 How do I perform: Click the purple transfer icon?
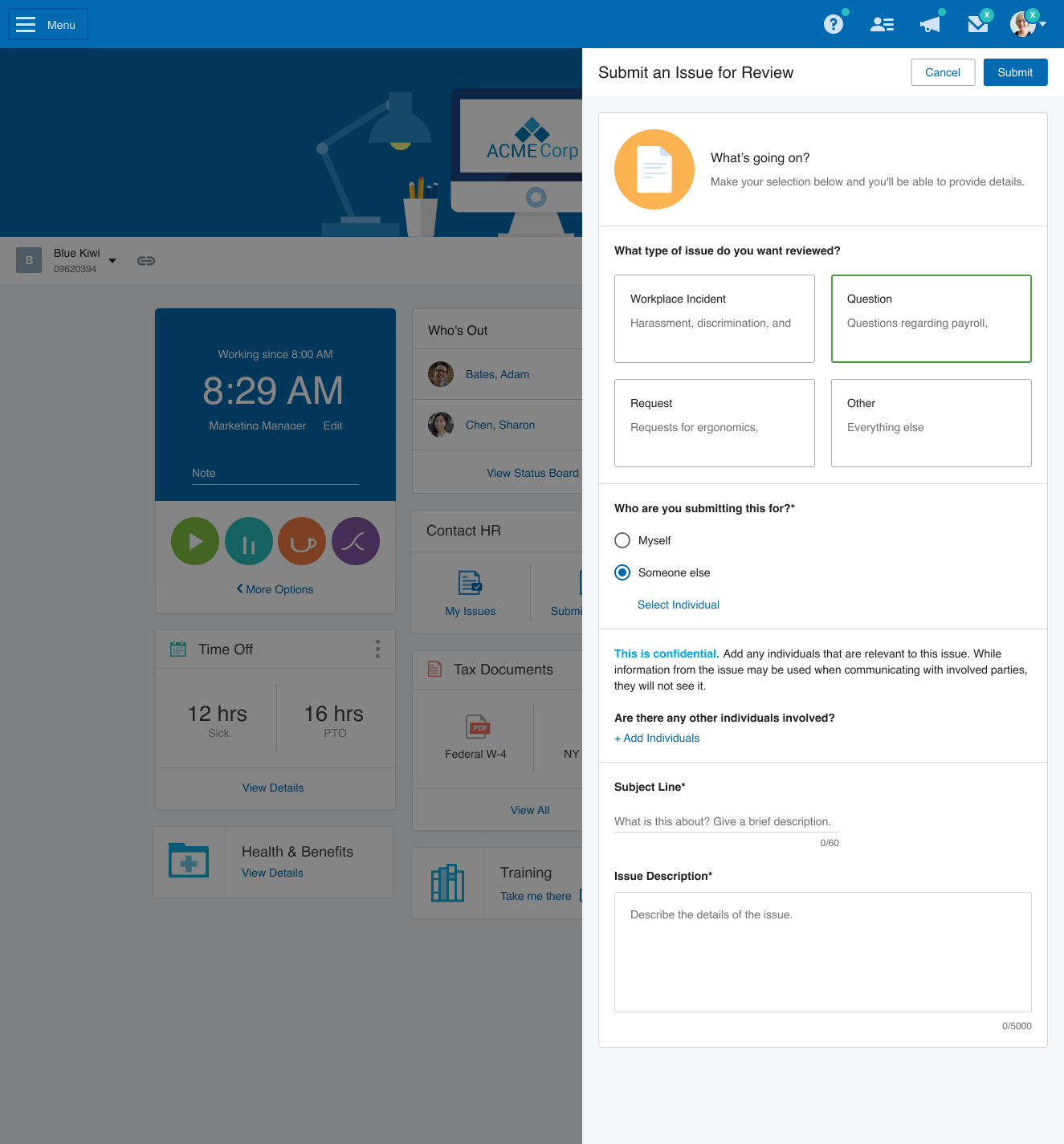(356, 541)
